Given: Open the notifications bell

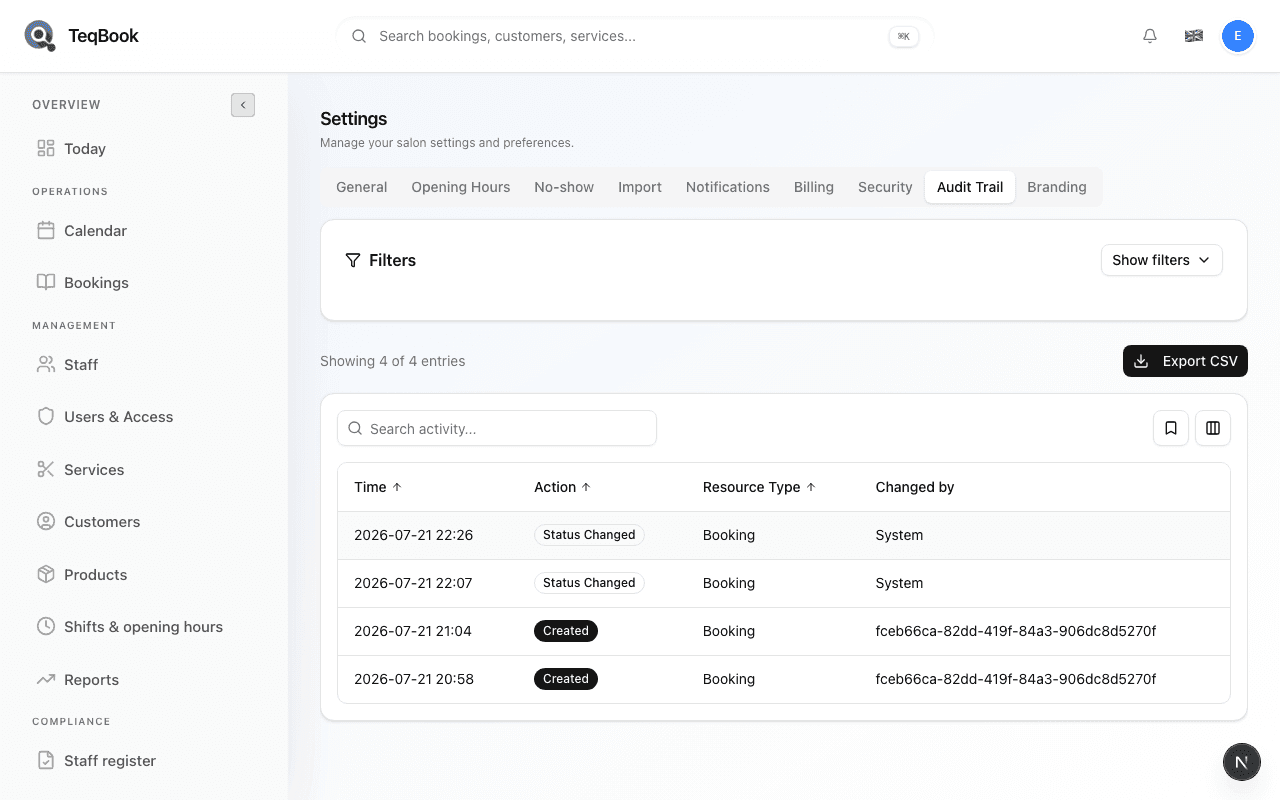Looking at the screenshot, I should (1150, 36).
